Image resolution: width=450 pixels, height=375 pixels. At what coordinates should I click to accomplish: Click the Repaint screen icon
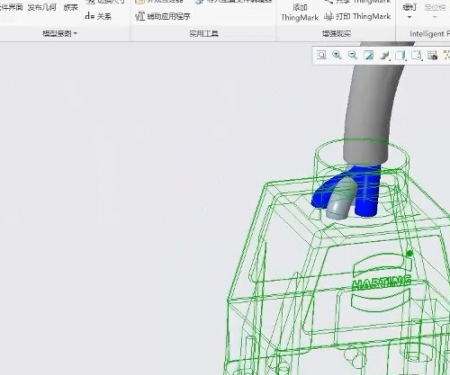tap(368, 55)
